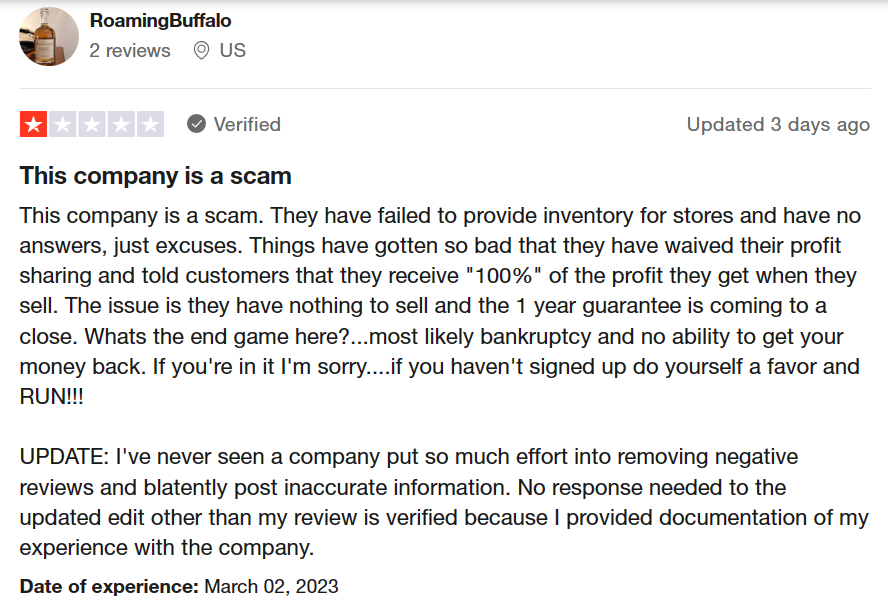Open the 'This company is a scam' review title
Image resolution: width=888 pixels, height=608 pixels.
(x=156, y=175)
